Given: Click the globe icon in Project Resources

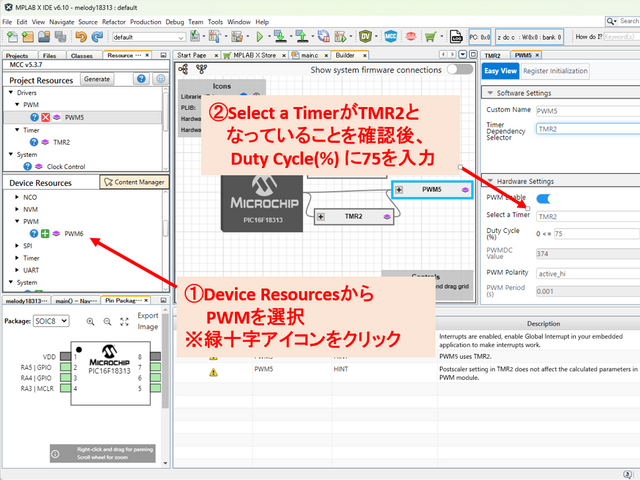Looking at the screenshot, I should click(158, 79).
